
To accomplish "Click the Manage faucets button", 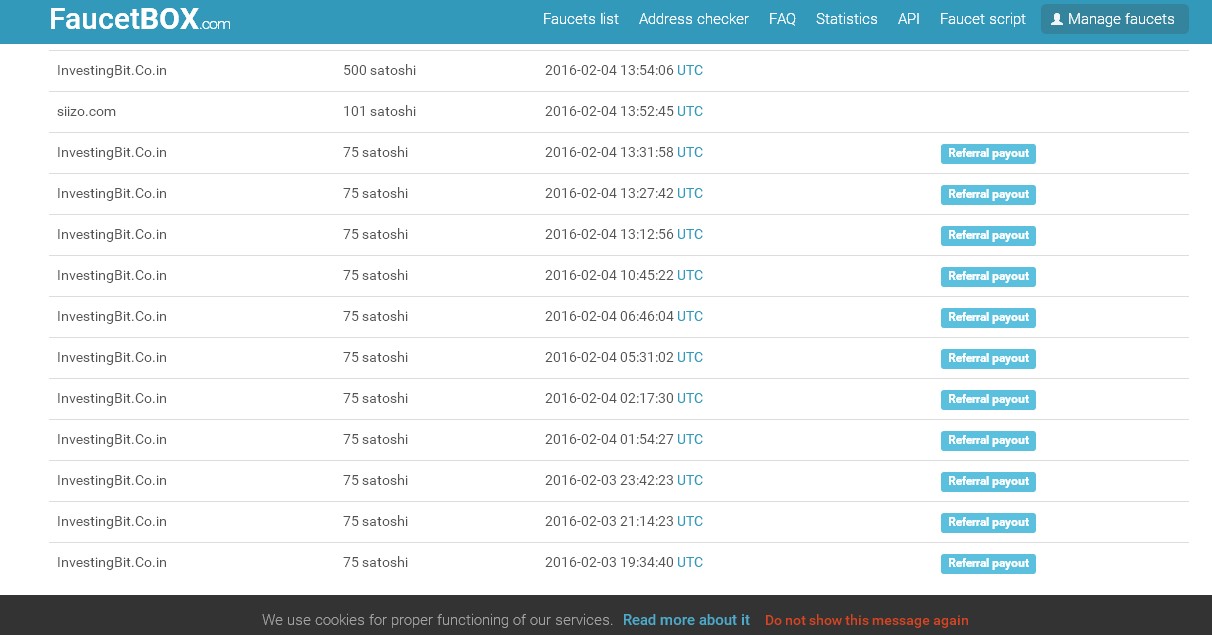I will pos(1115,19).
